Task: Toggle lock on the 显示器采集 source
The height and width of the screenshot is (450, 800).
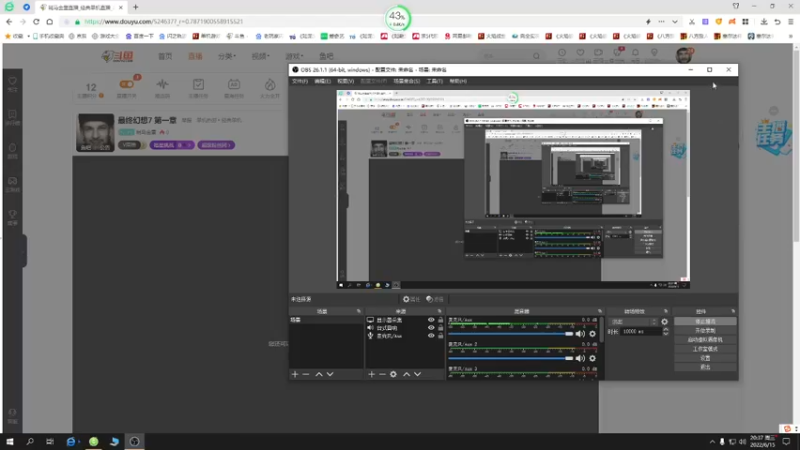Action: point(441,320)
